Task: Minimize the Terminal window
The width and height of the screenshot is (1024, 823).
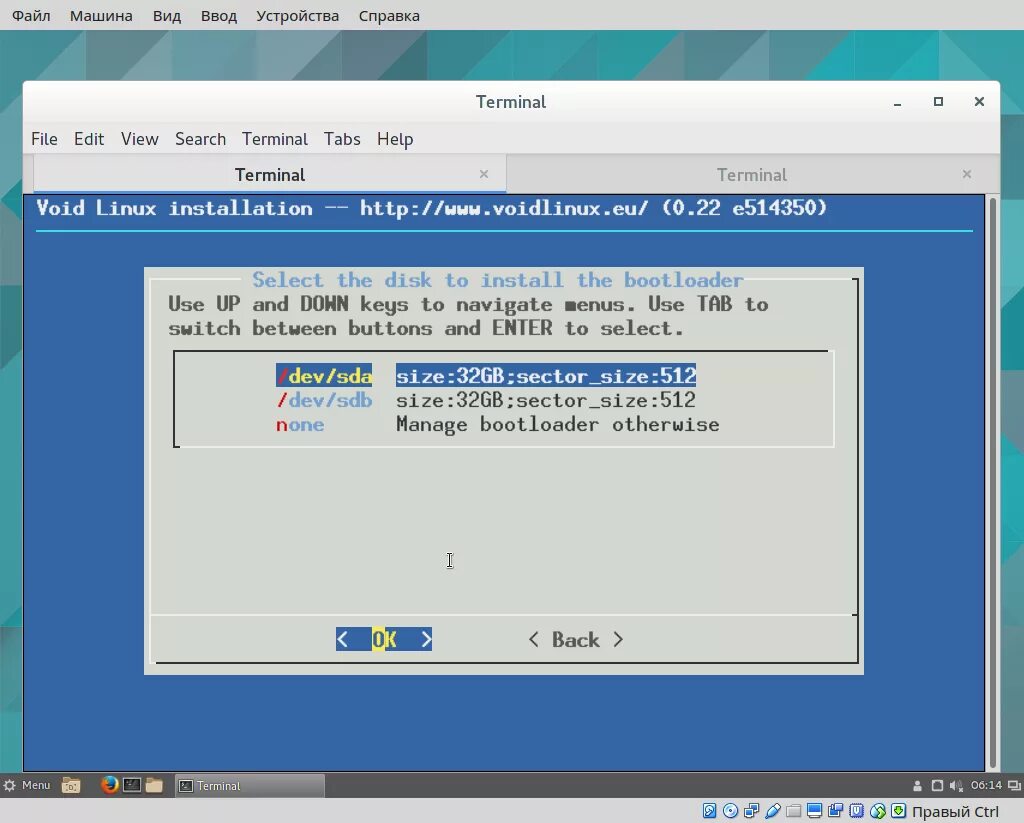Action: point(897,102)
